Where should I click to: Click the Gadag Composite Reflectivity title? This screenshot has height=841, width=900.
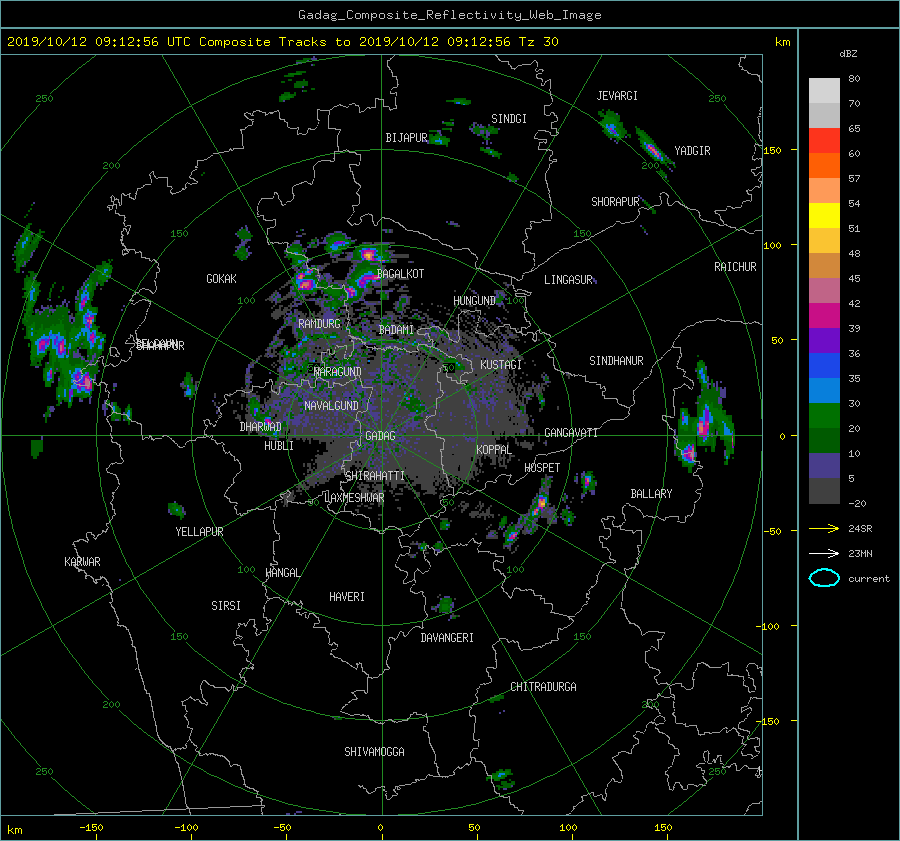[449, 15]
